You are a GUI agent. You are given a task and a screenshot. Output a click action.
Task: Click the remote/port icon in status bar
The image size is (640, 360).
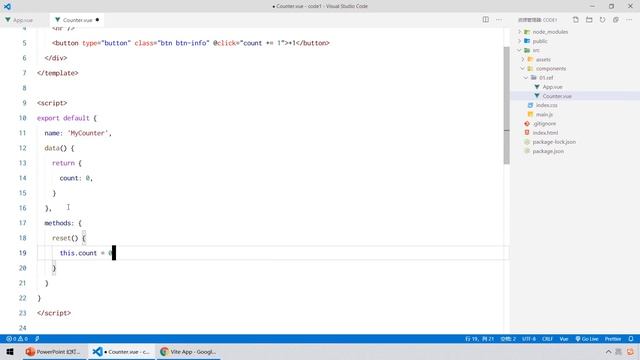coord(37,339)
